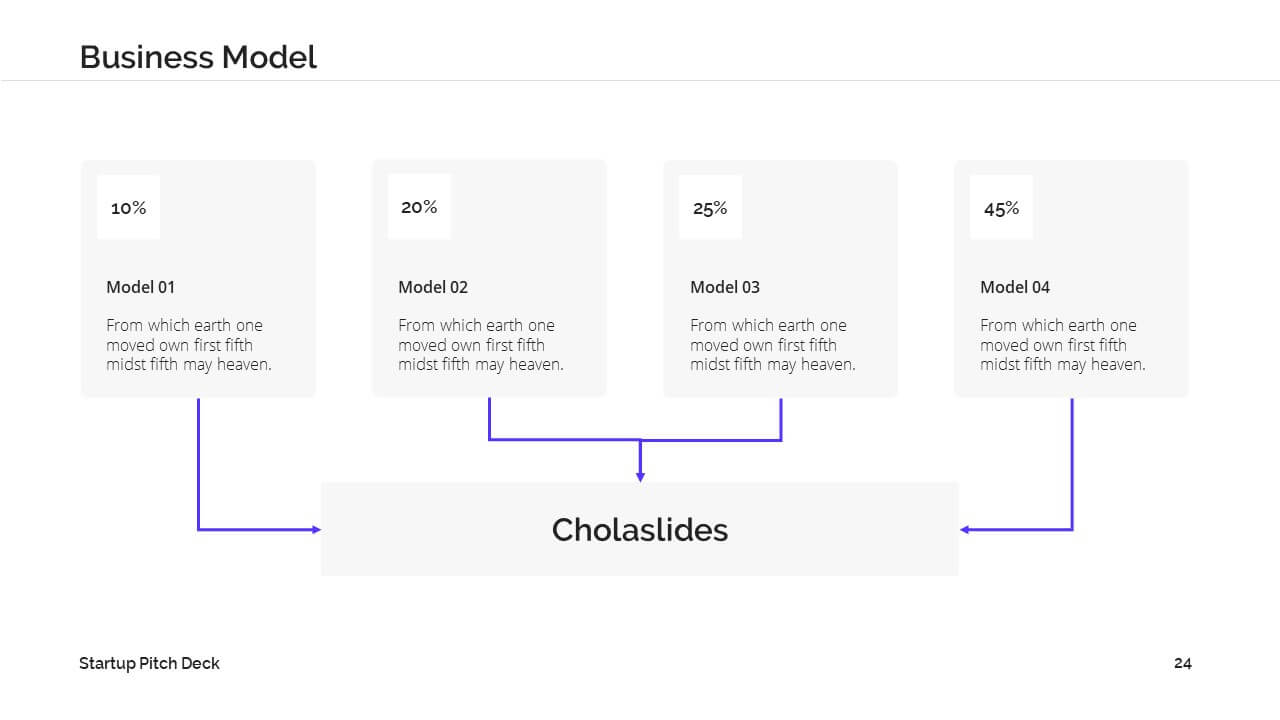The image size is (1280, 720).
Task: Click the Model 04 description text
Action: (x=1063, y=345)
